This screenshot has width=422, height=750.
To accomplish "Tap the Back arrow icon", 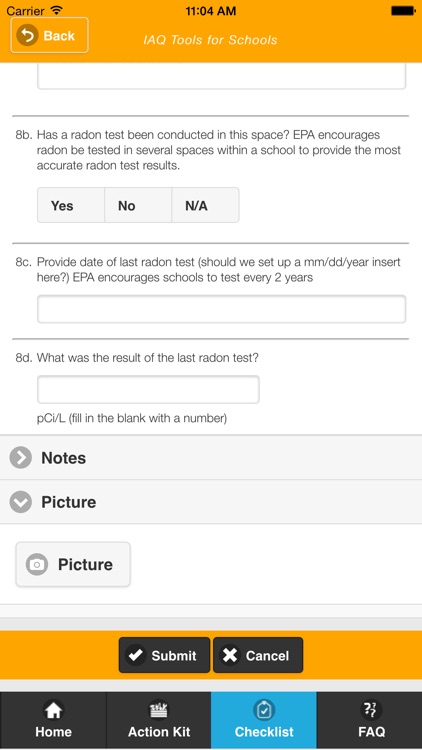I will point(27,35).
